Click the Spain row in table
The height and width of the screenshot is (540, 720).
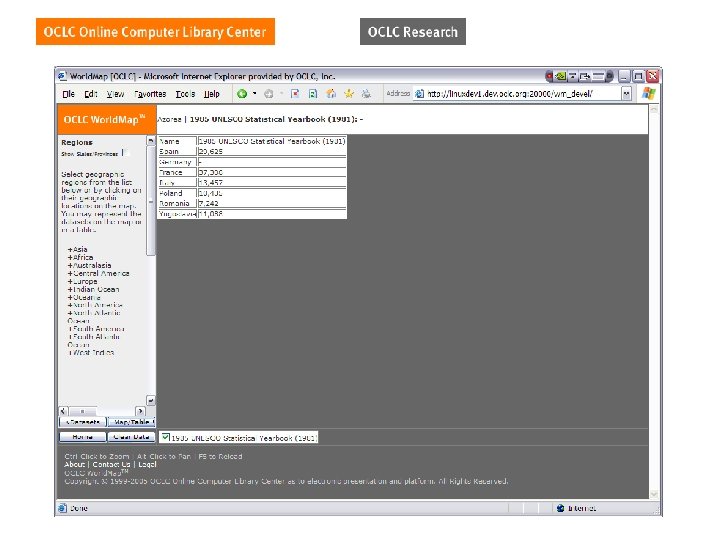pyautogui.click(x=252, y=151)
